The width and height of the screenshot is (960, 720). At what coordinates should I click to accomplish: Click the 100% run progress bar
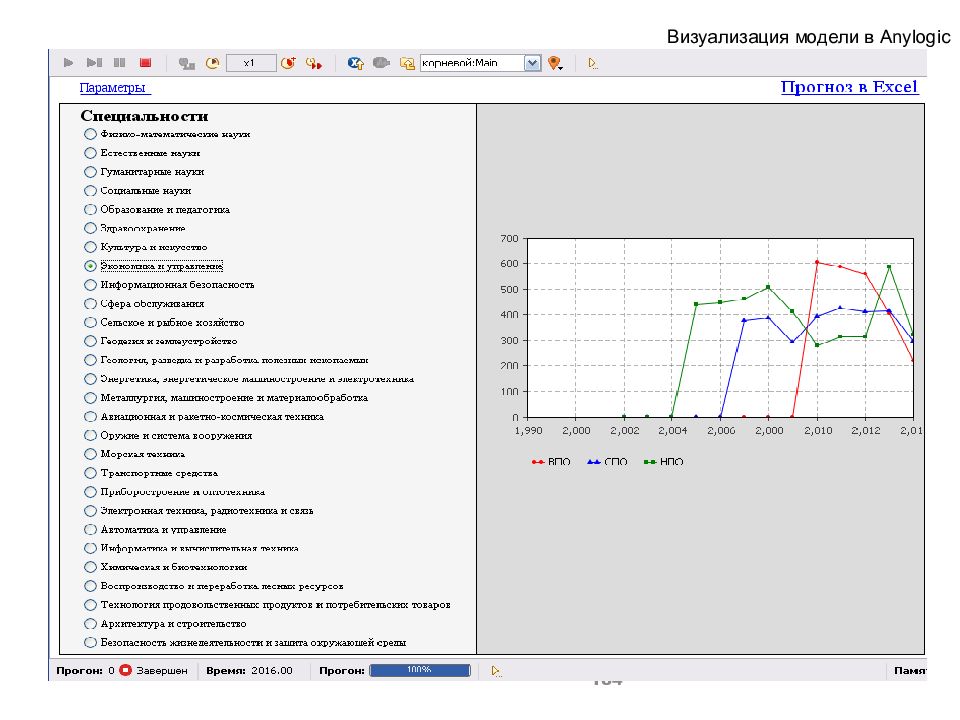click(419, 670)
